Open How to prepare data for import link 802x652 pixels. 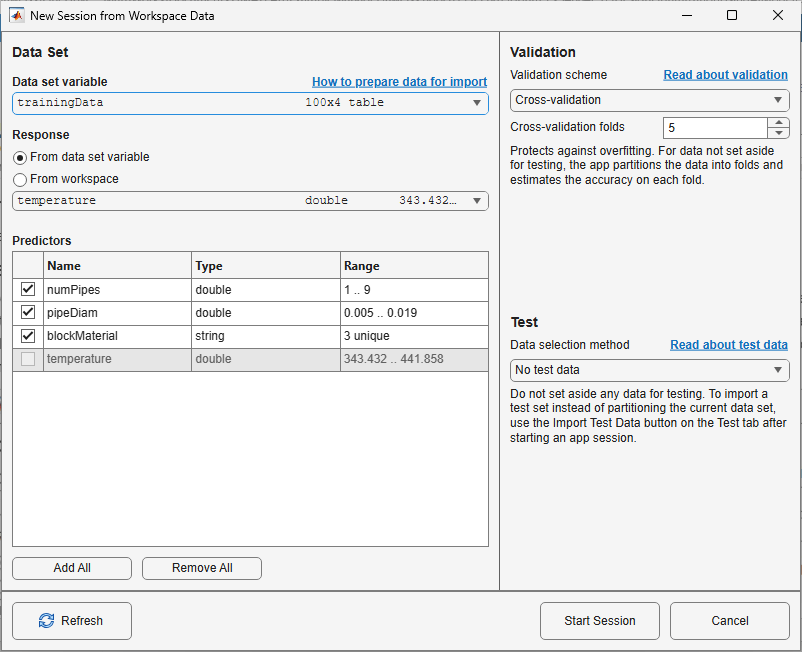pos(399,82)
